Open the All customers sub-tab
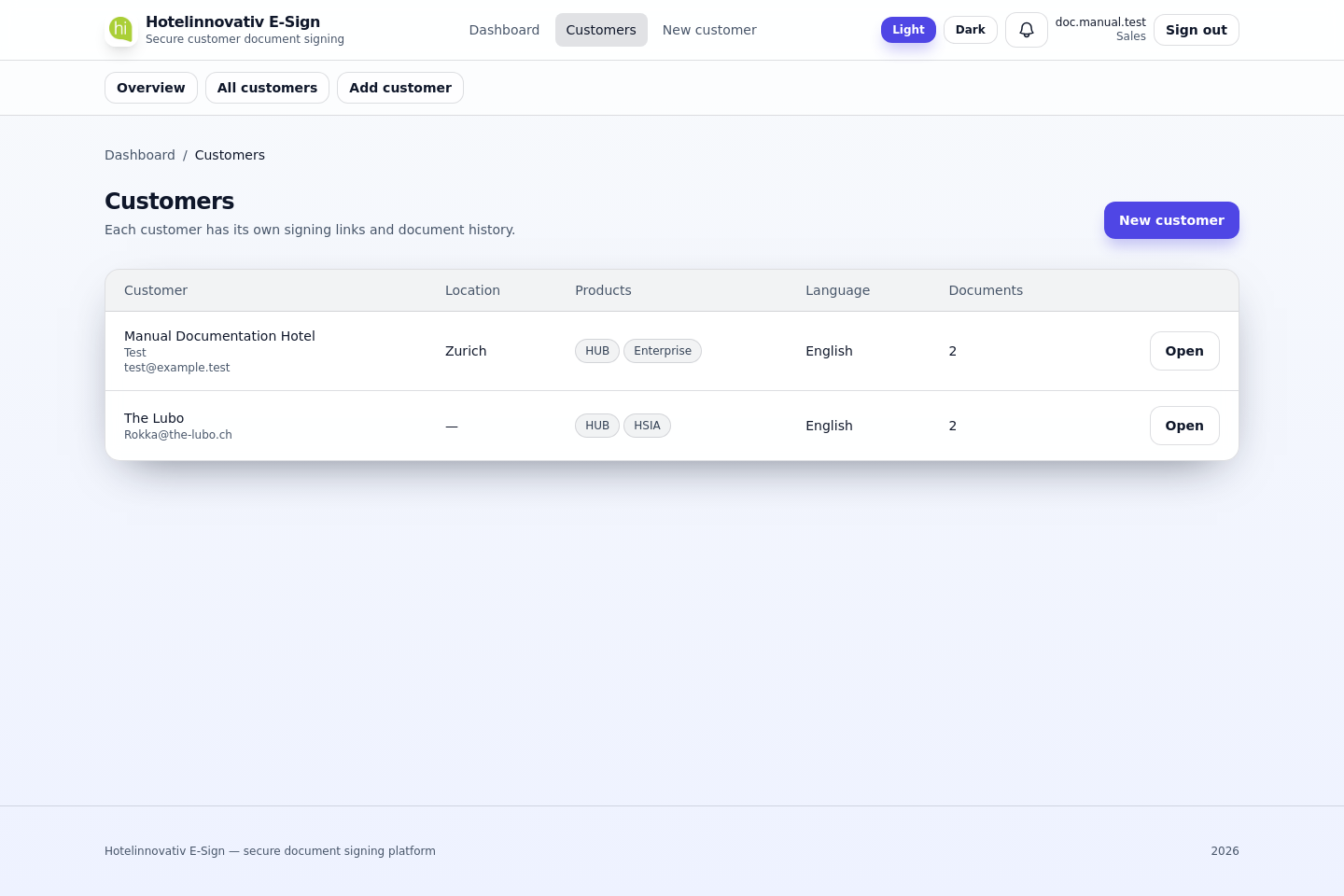Image resolution: width=1344 pixels, height=896 pixels. tap(267, 88)
